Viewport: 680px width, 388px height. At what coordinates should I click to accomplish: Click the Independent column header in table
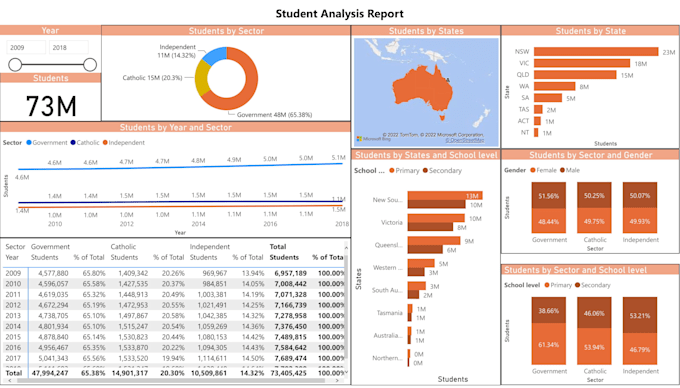coord(209,247)
